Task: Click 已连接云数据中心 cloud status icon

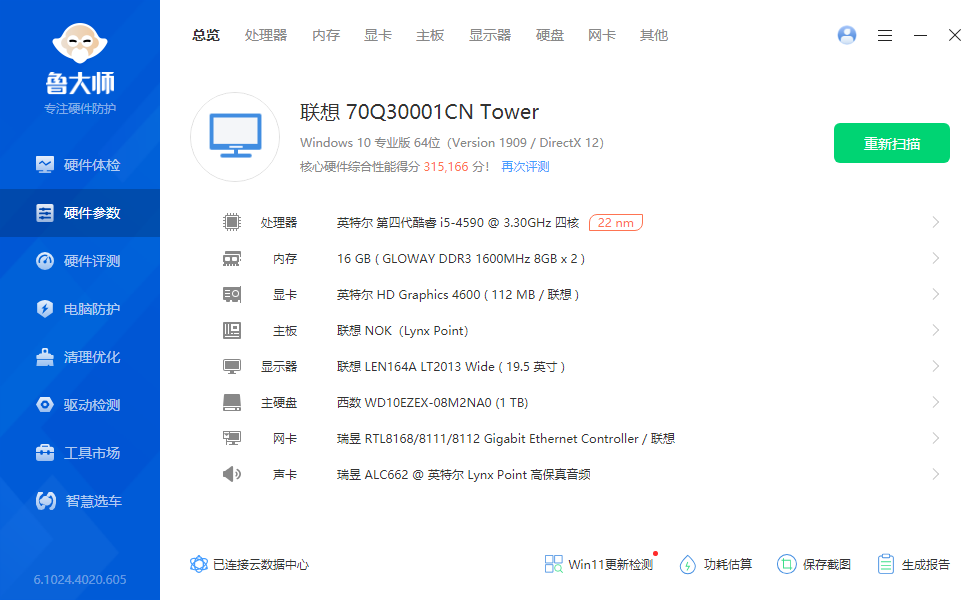Action: (x=199, y=564)
